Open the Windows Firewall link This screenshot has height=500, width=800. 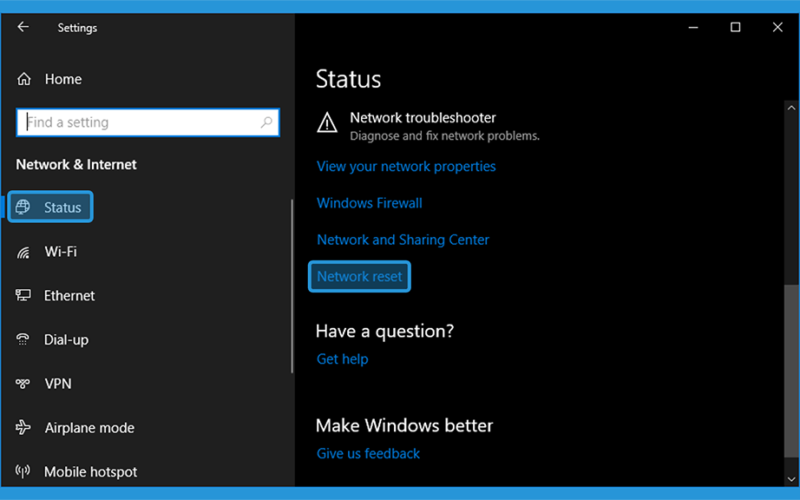pyautogui.click(x=369, y=203)
